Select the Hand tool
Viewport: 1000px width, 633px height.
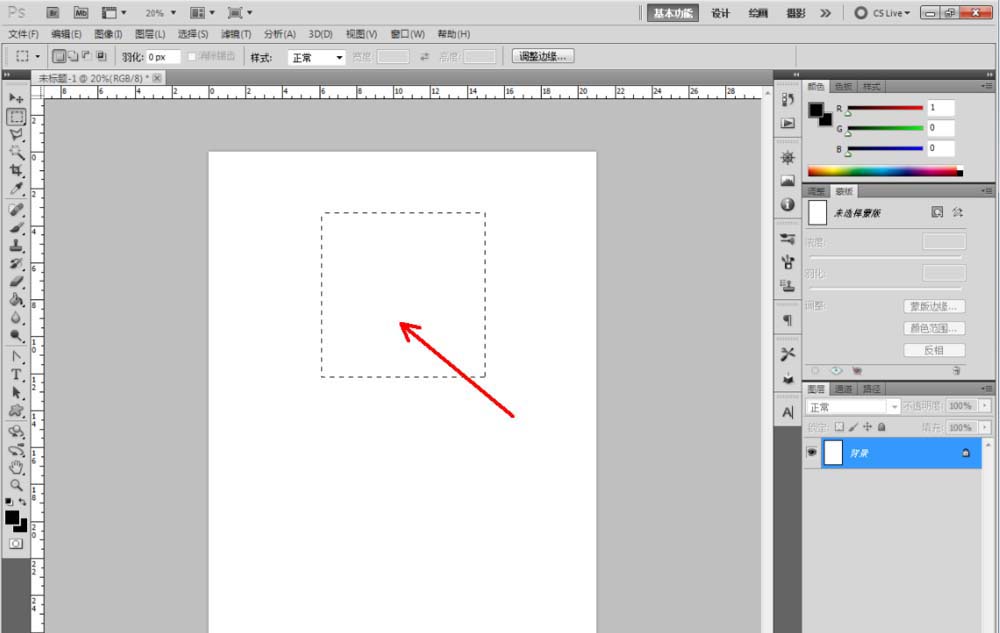[x=16, y=467]
